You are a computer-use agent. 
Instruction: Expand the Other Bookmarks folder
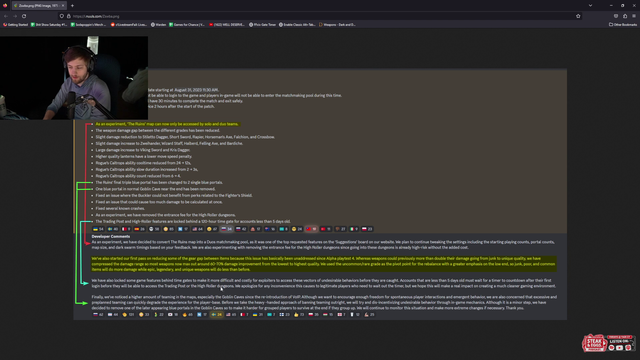tap(622, 24)
